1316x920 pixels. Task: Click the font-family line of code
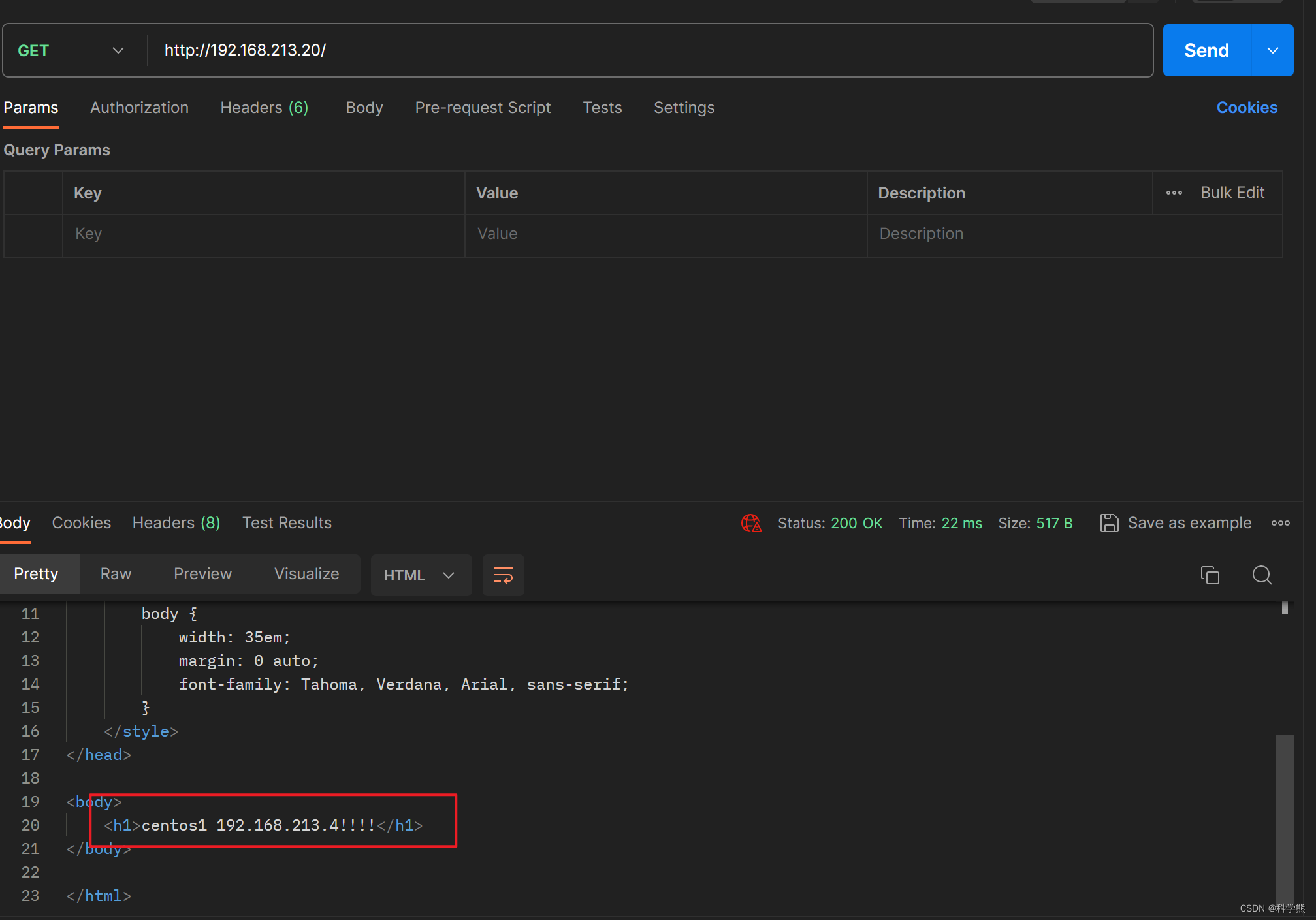coord(404,684)
